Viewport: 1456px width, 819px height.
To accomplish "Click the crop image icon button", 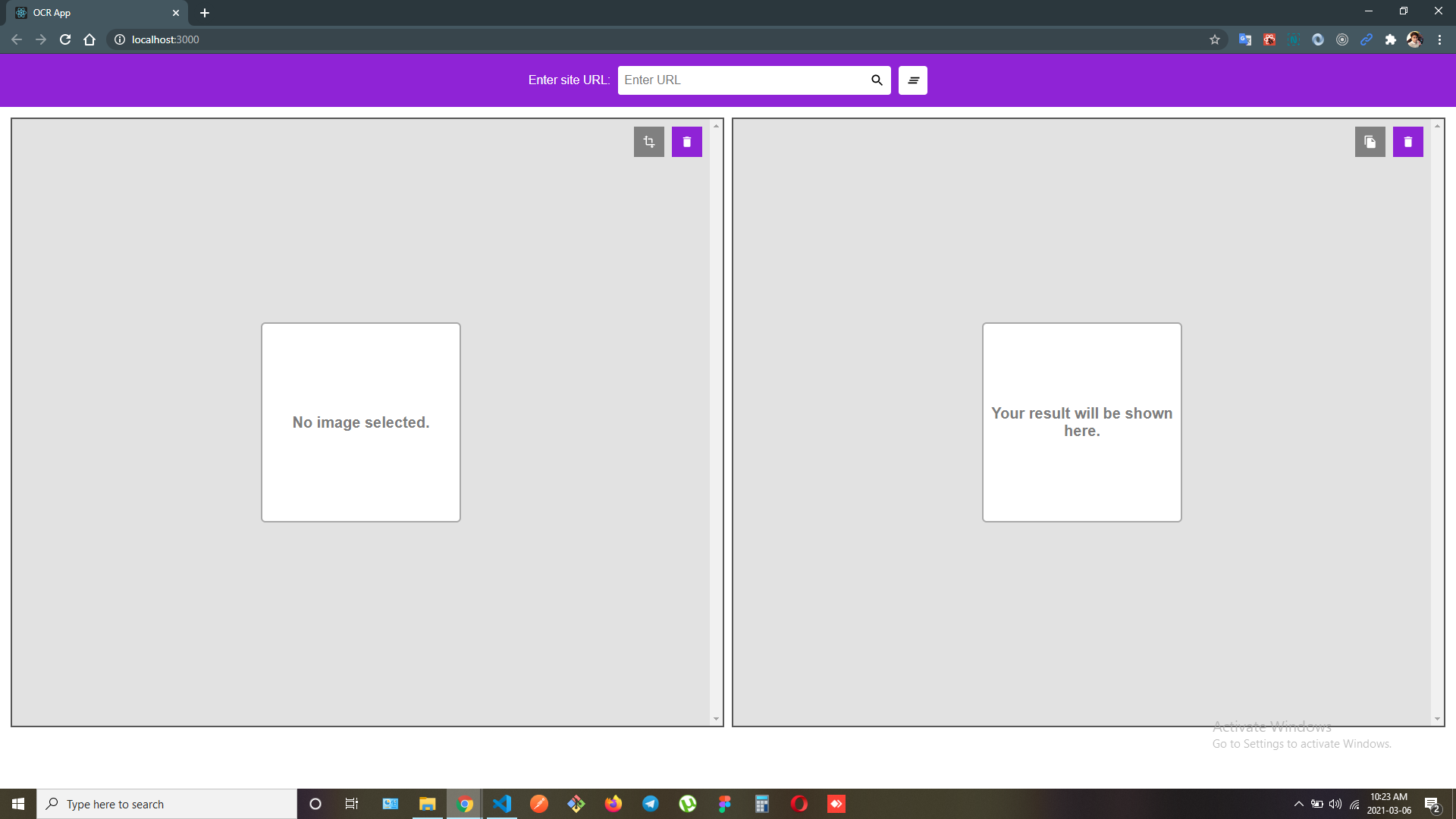I will [648, 142].
